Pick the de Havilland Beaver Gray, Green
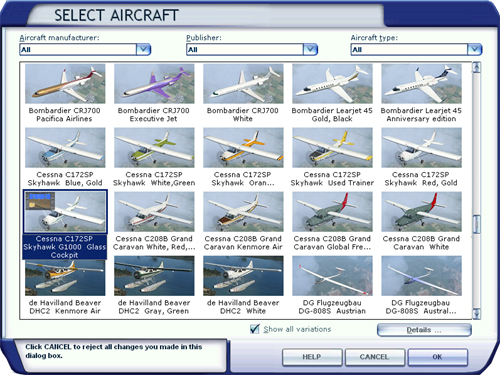Viewport: 500px width, 375px height. coord(154,276)
